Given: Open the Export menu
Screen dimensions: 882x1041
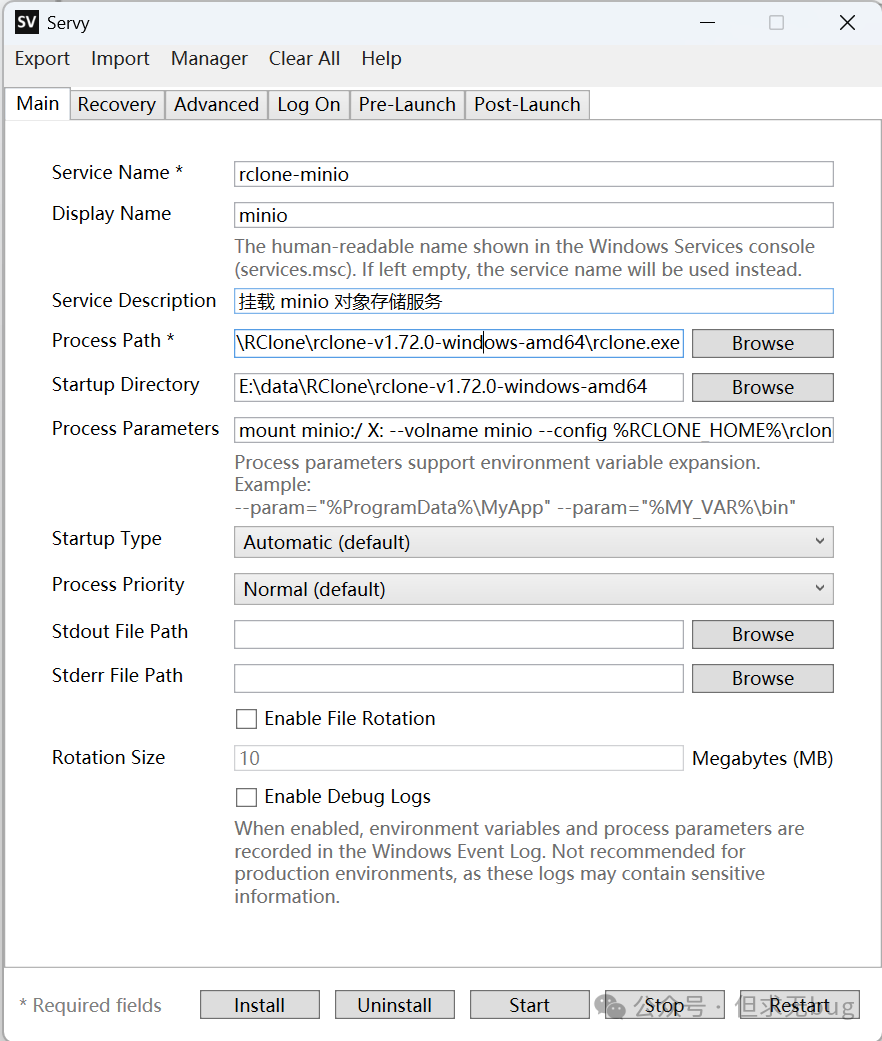Looking at the screenshot, I should (x=42, y=59).
